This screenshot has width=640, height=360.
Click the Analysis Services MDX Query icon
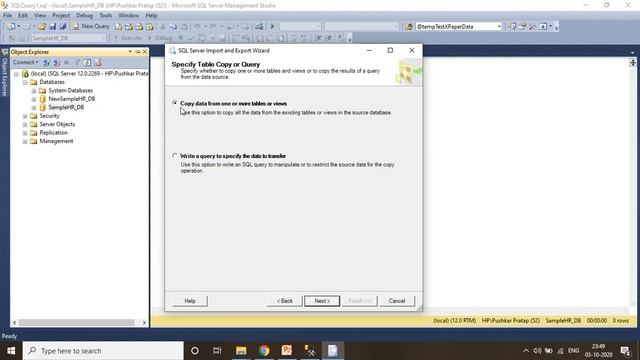(x=129, y=27)
